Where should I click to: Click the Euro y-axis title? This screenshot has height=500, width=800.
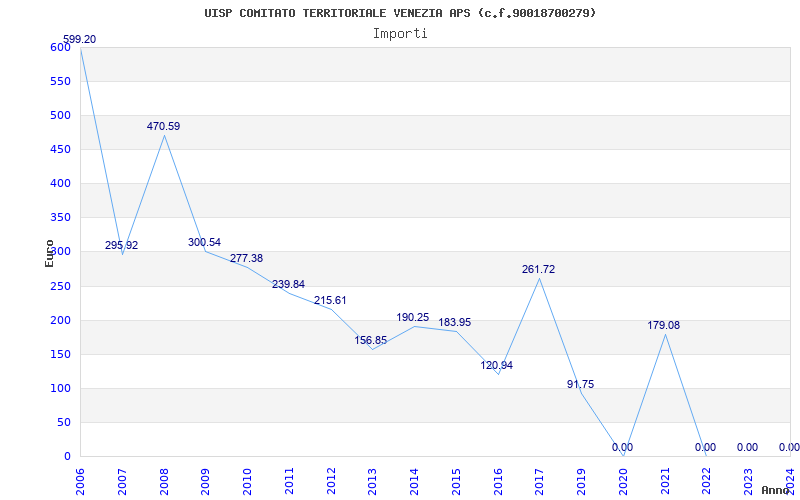pyautogui.click(x=49, y=253)
